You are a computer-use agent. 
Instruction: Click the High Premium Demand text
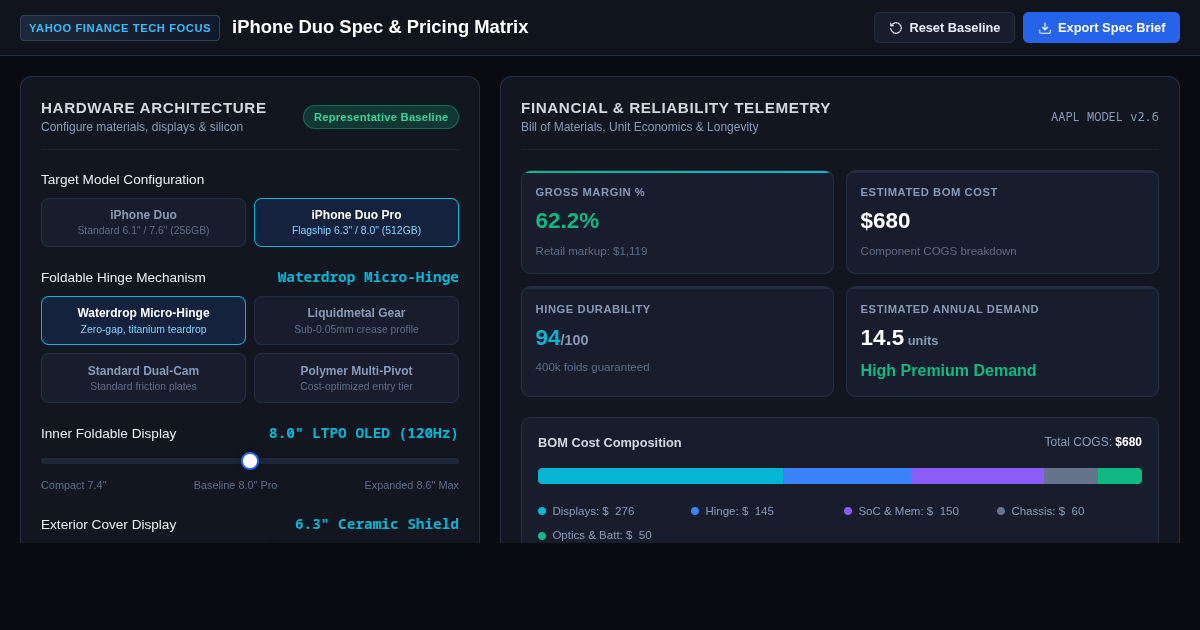948,371
